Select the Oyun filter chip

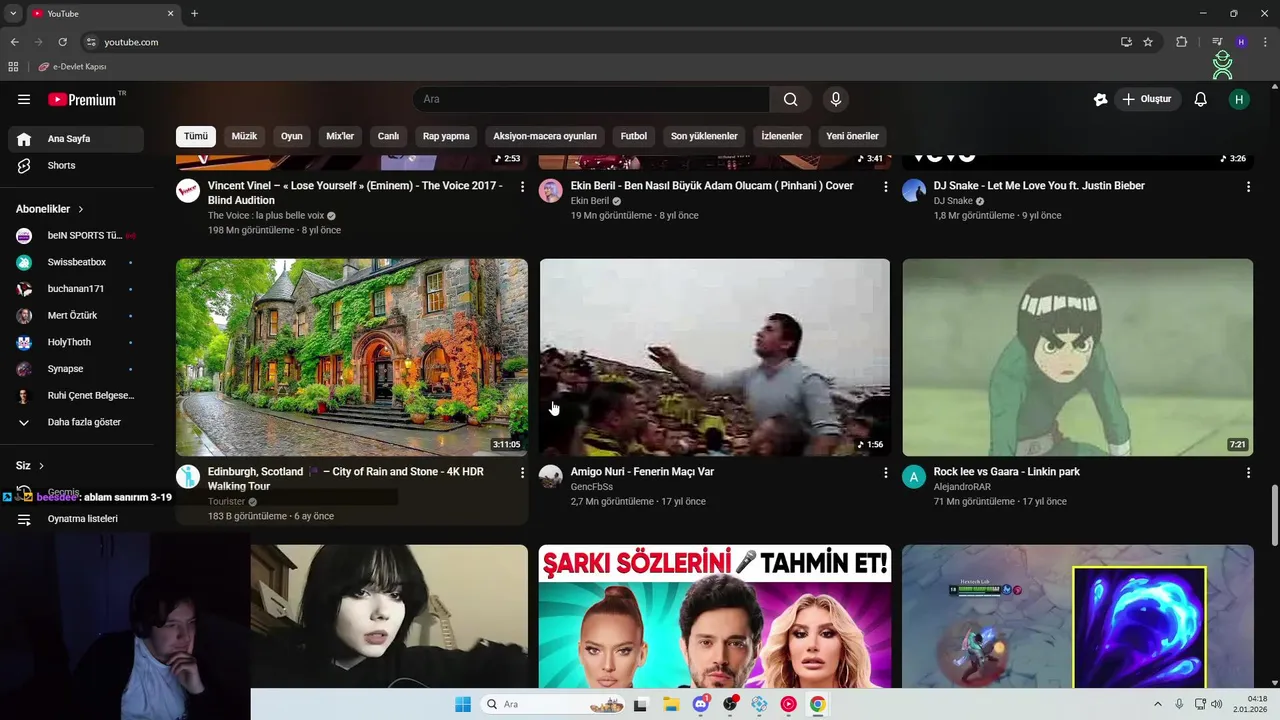point(292,136)
